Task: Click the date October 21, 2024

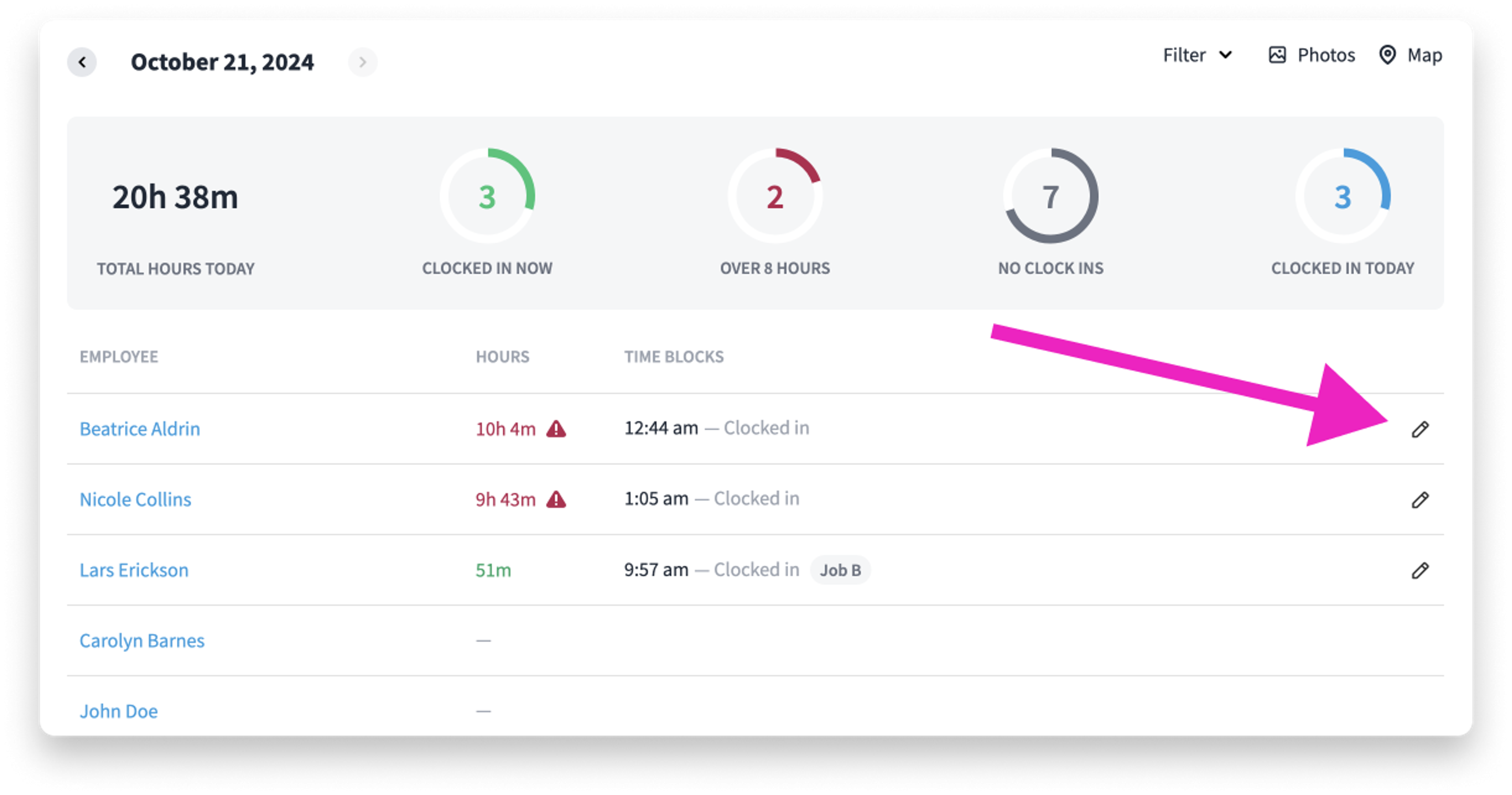Action: [x=222, y=62]
